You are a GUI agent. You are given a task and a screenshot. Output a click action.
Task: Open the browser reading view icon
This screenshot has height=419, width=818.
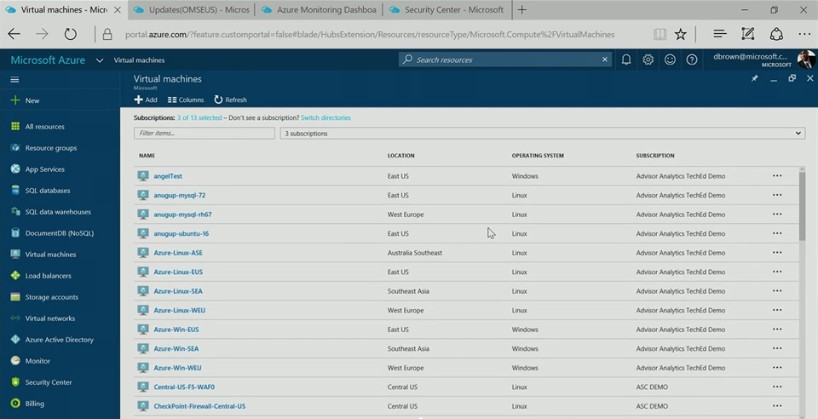660,34
